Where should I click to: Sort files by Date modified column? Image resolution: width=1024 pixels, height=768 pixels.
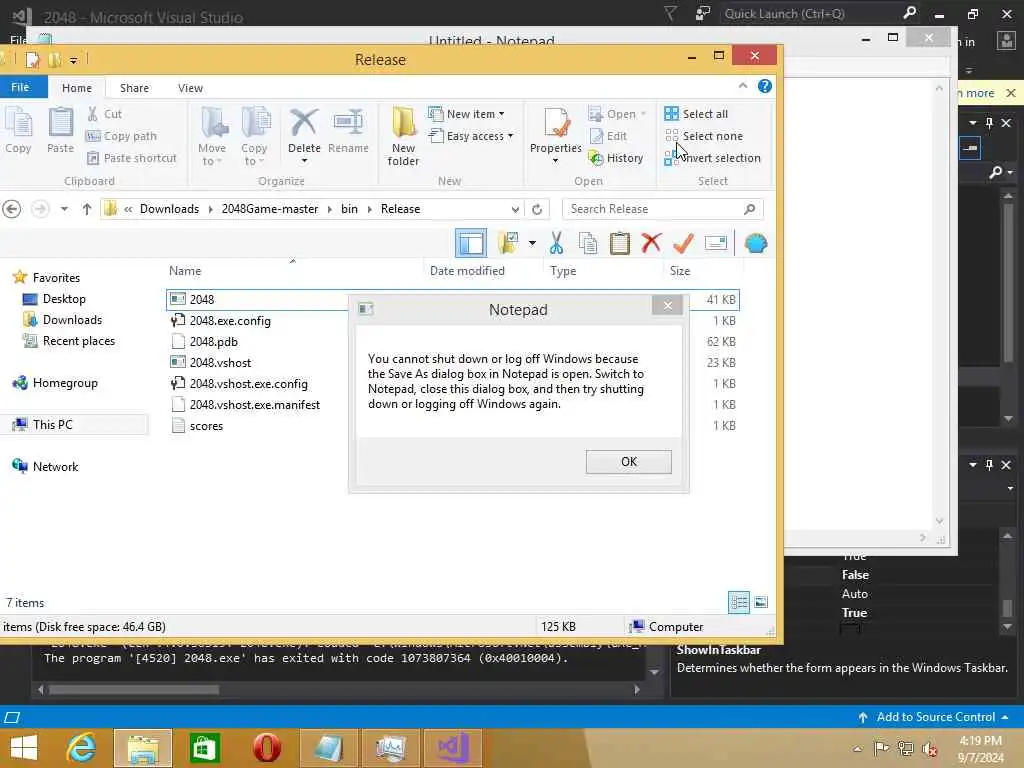click(x=468, y=271)
